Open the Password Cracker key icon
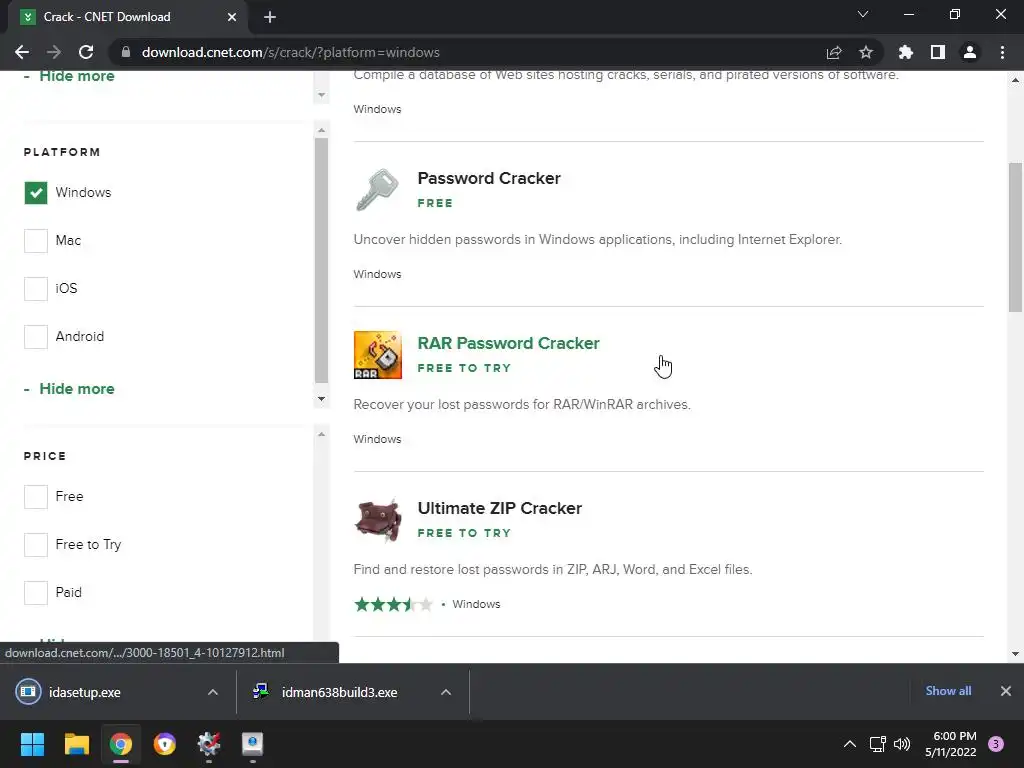Image resolution: width=1024 pixels, height=768 pixels. point(377,190)
